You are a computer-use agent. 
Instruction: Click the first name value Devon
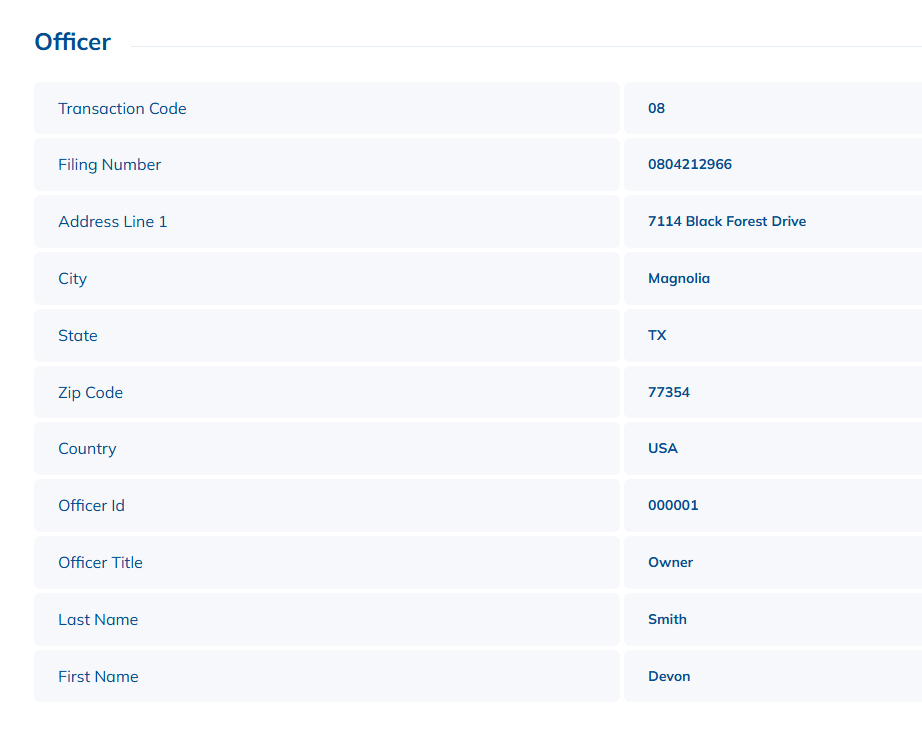click(669, 677)
